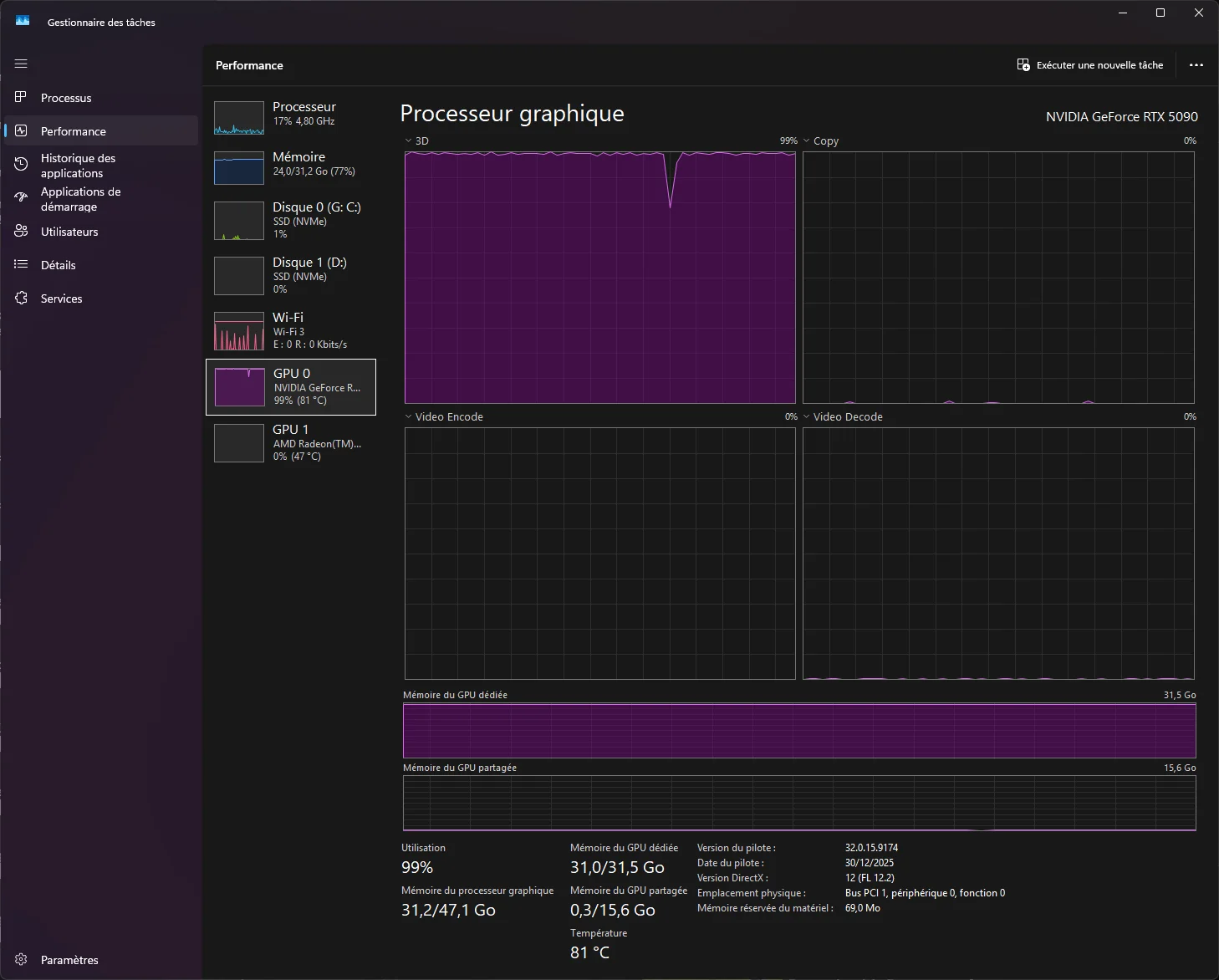1219x980 pixels.
Task: Select GPU 1 AMD Radeon item
Action: 291,442
